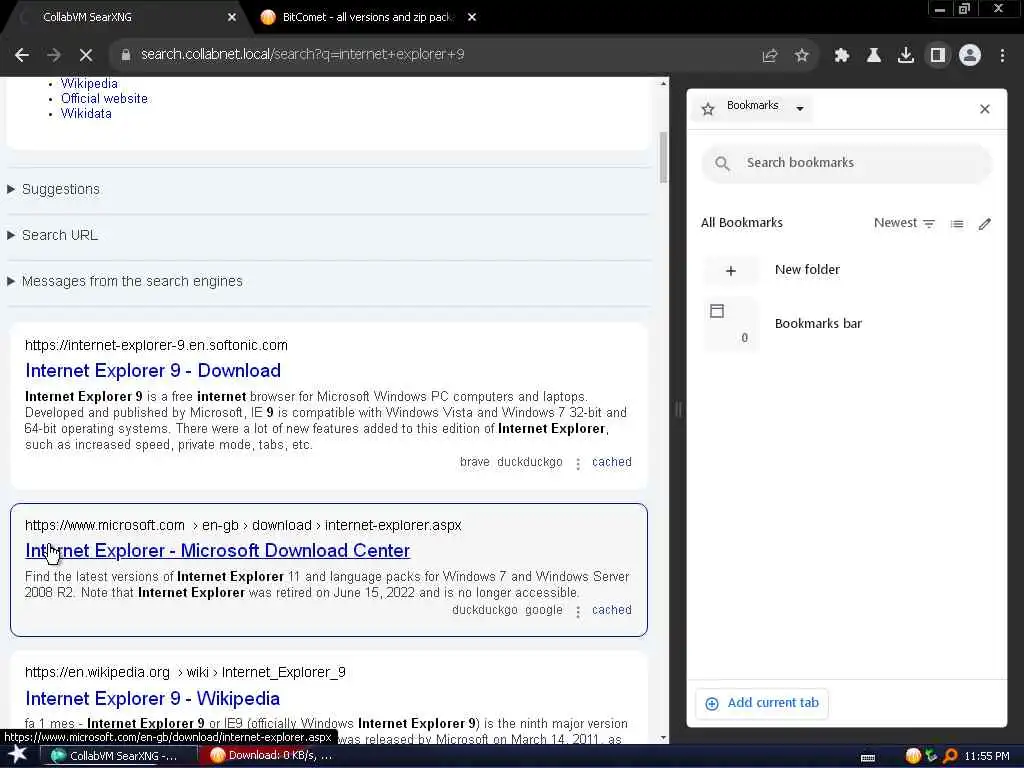Open the profile avatar menu
1024x768 pixels.
[x=970, y=56]
